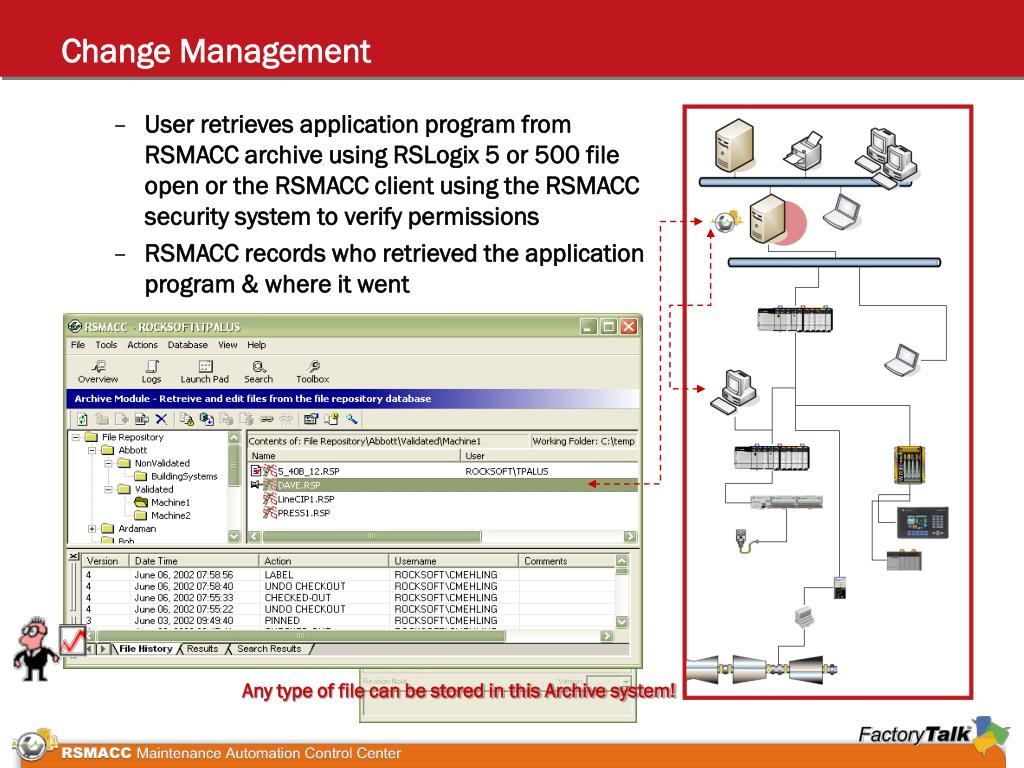The height and width of the screenshot is (768, 1024).
Task: Click the chain link icon in archive toolbar
Action: (266, 419)
